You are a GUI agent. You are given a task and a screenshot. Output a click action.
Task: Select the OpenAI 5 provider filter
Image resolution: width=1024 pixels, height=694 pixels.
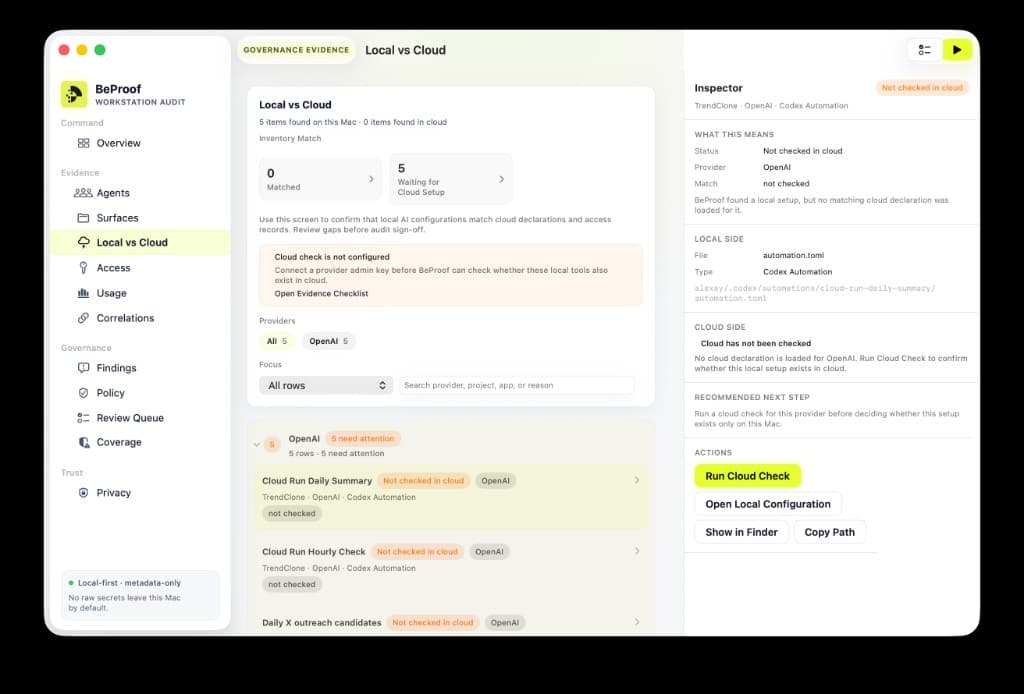point(328,341)
